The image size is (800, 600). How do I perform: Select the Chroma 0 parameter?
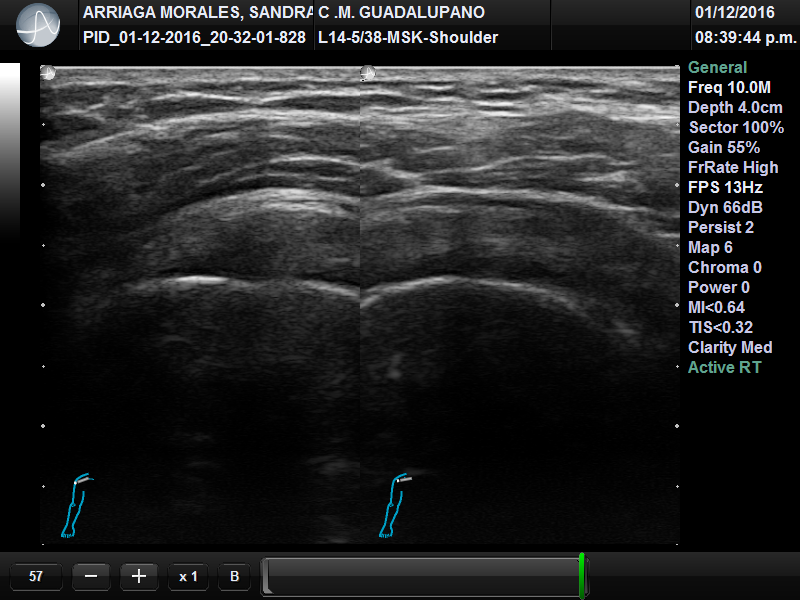click(x=724, y=267)
